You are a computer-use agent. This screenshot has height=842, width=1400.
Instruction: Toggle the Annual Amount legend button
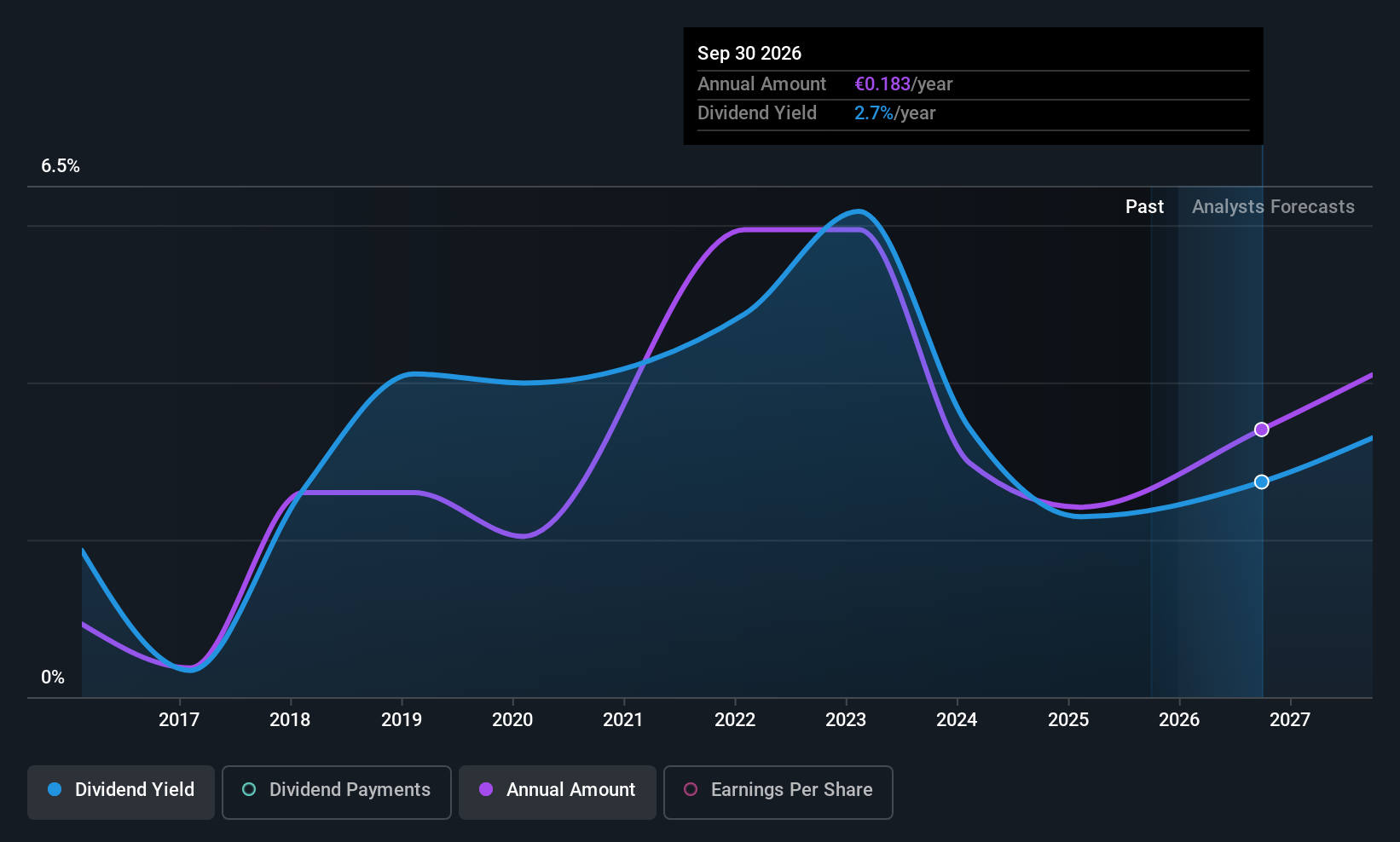click(x=558, y=792)
